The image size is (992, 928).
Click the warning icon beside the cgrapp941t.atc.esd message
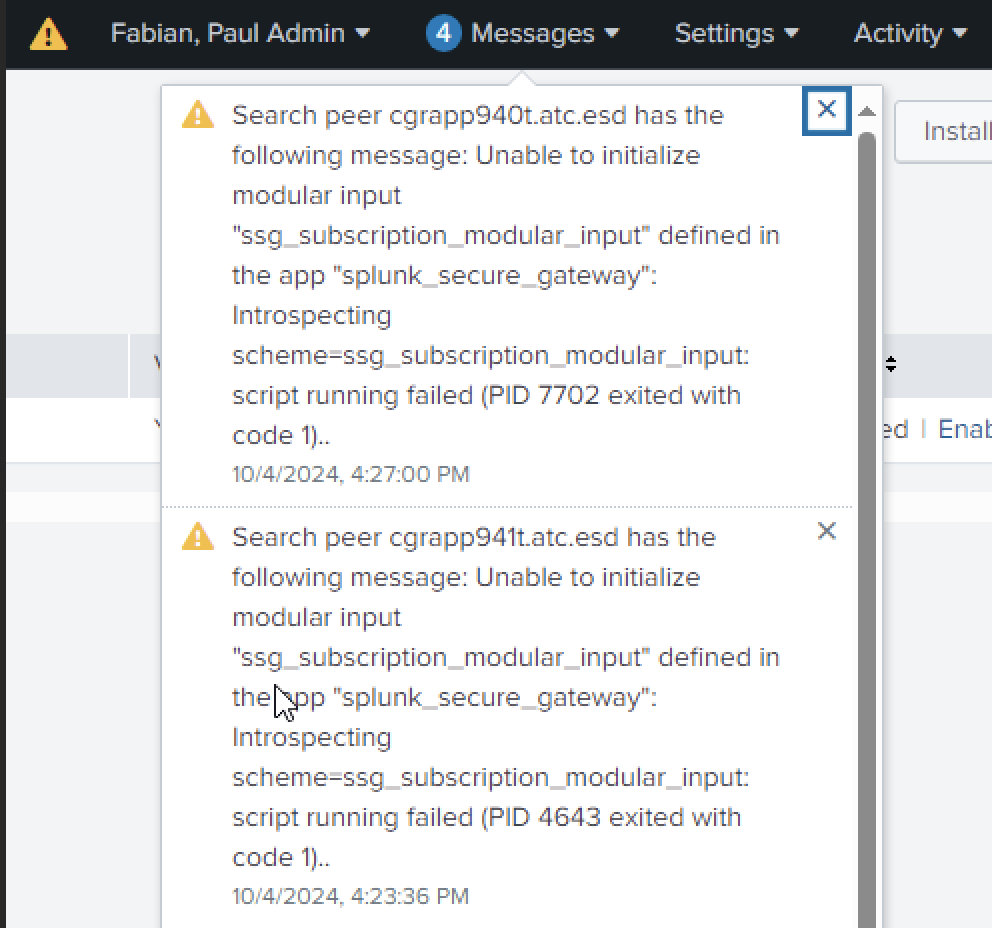click(197, 536)
